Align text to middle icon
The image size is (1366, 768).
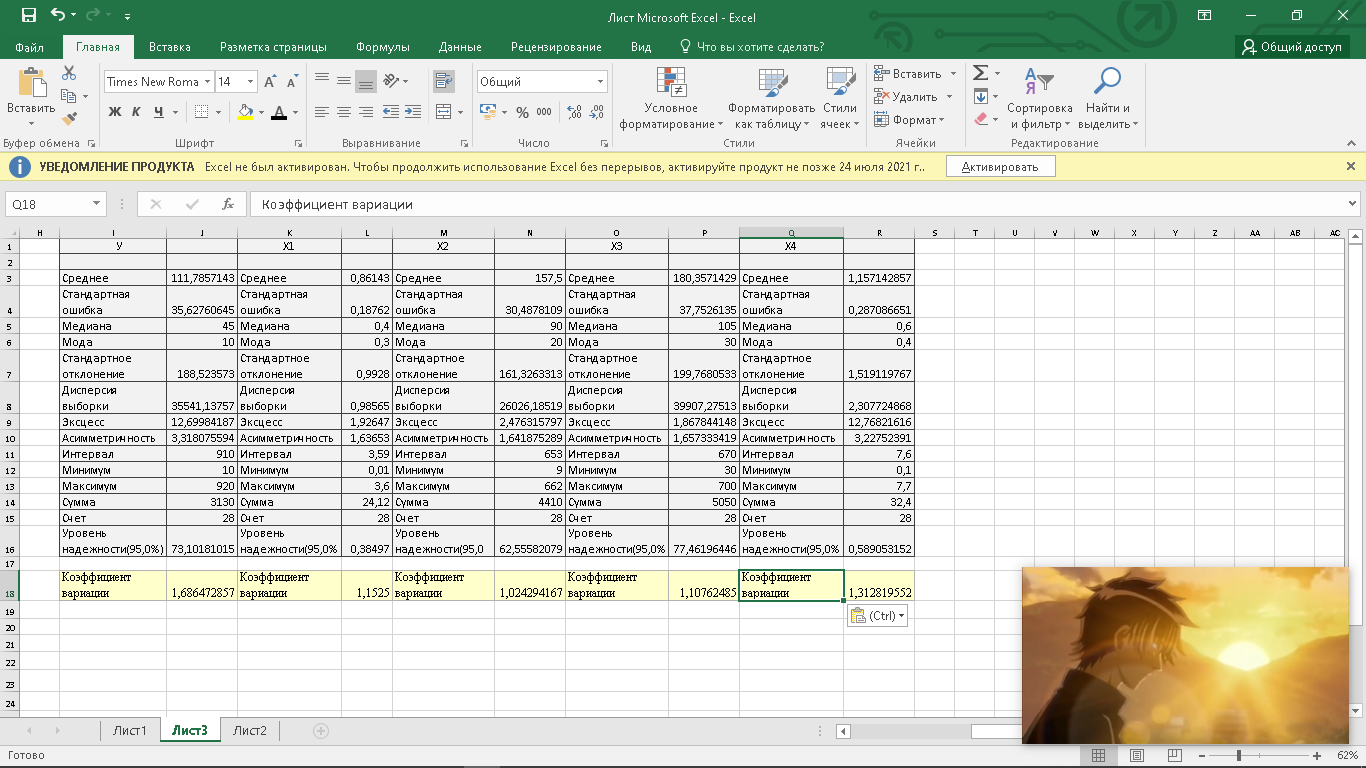(344, 81)
